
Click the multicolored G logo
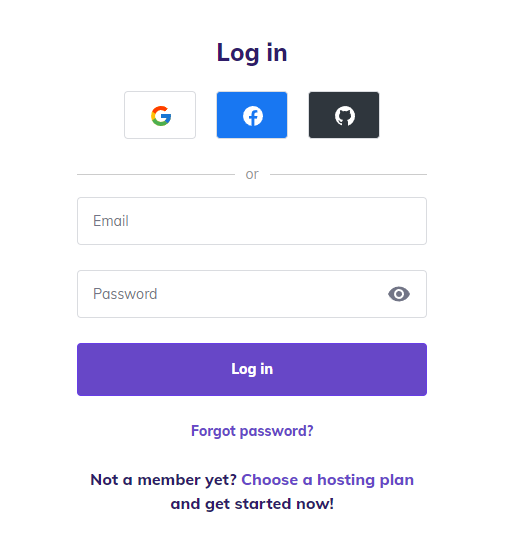click(x=161, y=116)
